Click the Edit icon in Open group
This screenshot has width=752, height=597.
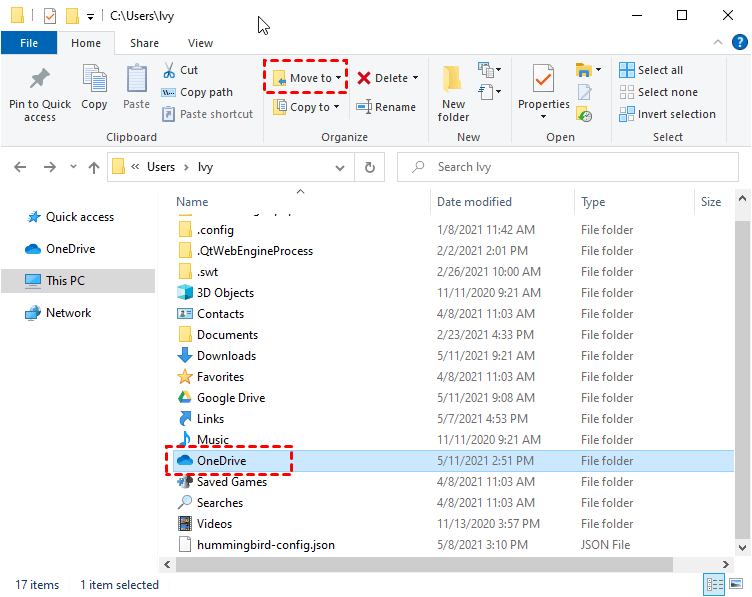click(x=584, y=92)
